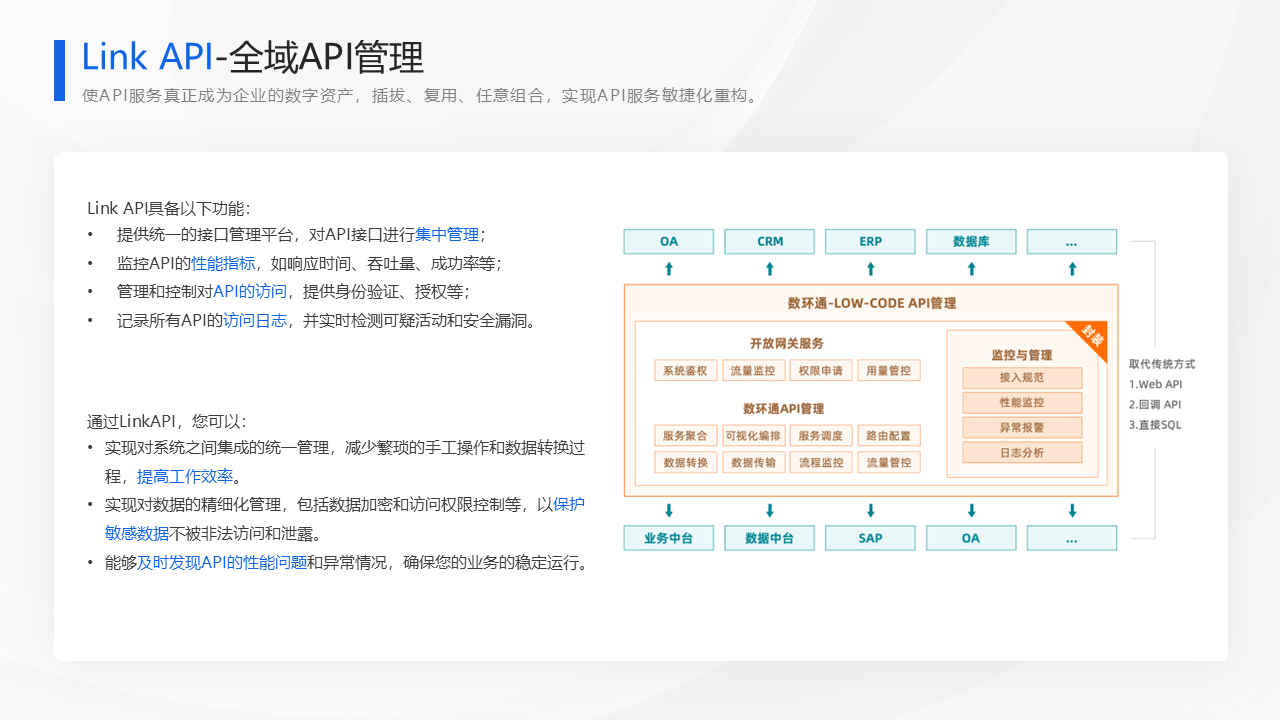Image resolution: width=1280 pixels, height=720 pixels.
Task: Click the blue 访问日志 text
Action: (255, 321)
